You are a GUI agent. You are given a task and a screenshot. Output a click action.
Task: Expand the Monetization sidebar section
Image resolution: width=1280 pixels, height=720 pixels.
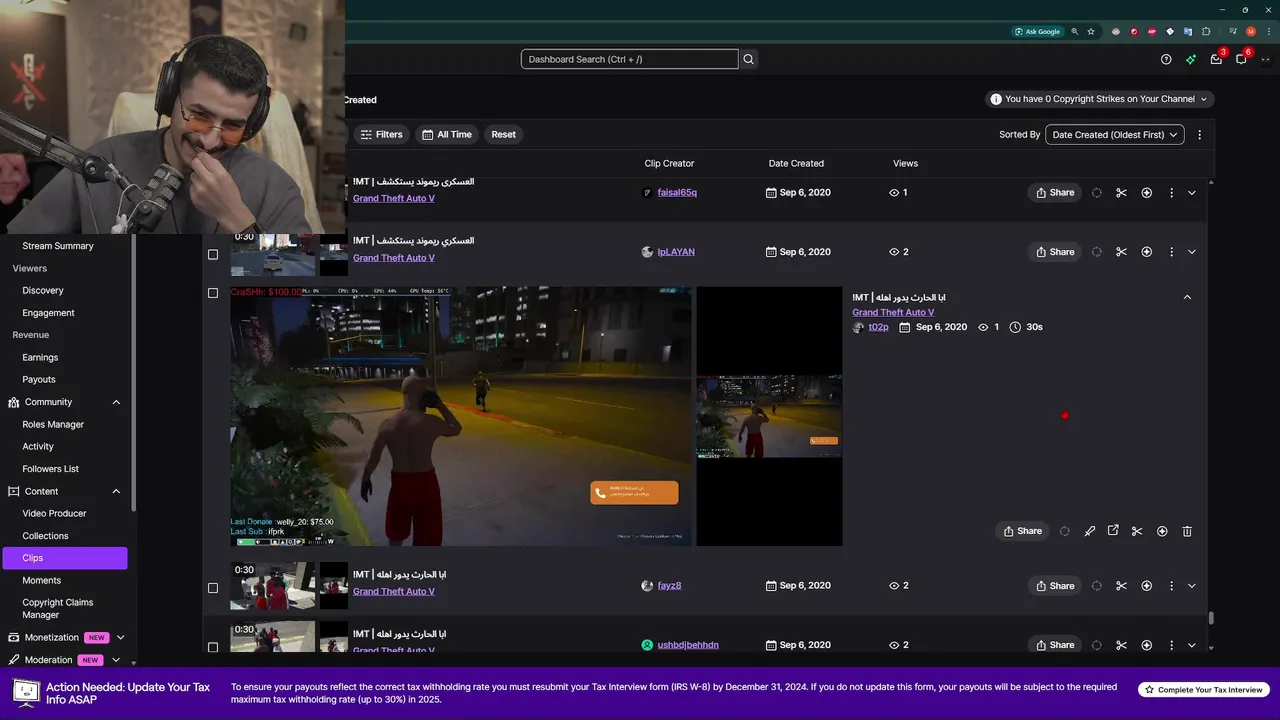[x=120, y=637]
